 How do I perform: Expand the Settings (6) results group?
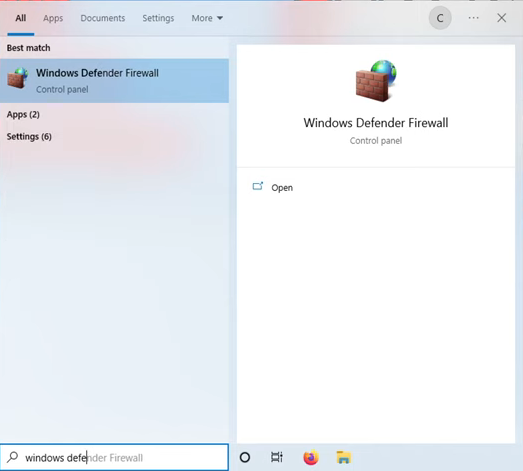(x=29, y=136)
